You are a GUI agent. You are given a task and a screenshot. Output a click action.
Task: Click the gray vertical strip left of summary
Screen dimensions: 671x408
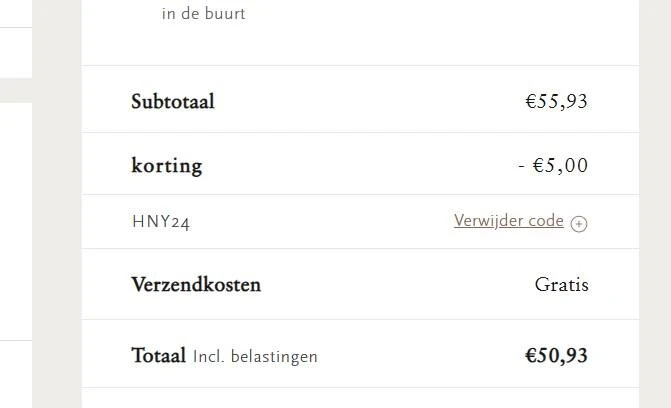tap(56, 204)
